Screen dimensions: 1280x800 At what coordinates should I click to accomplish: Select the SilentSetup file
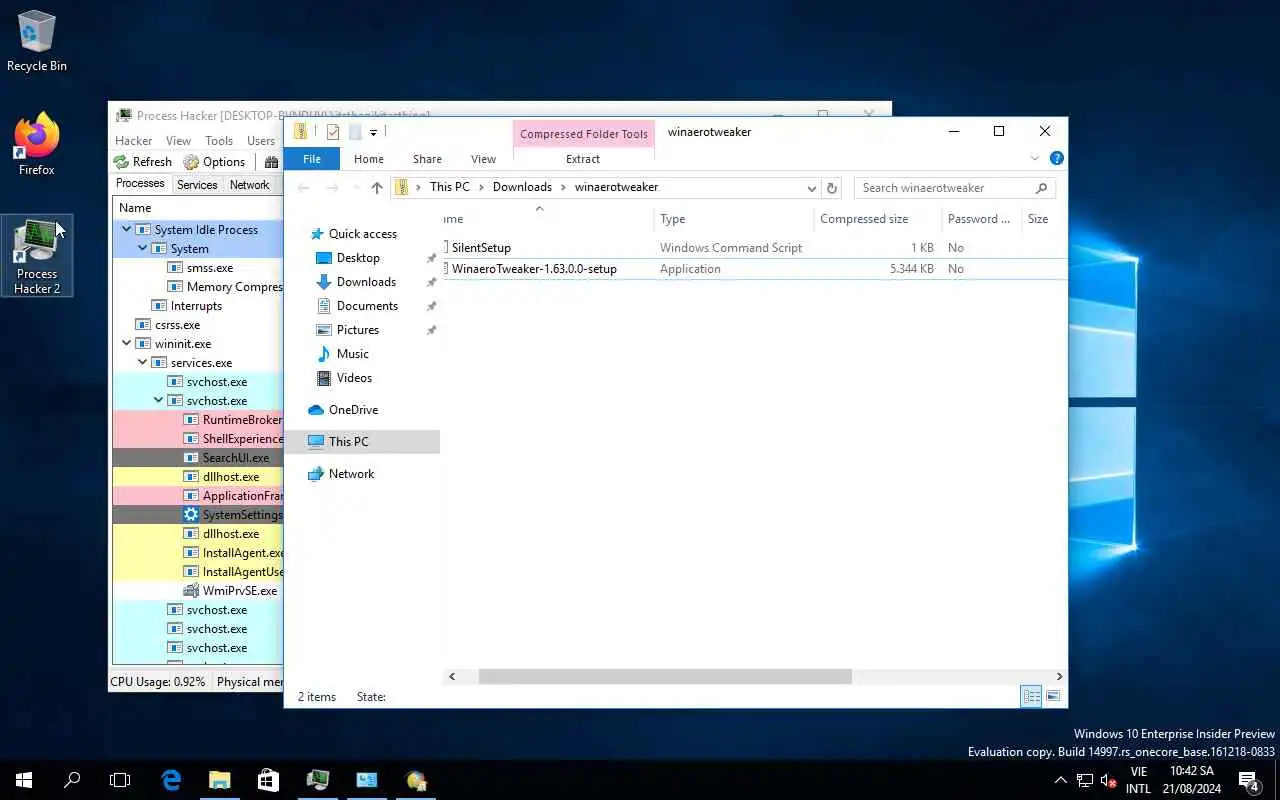481,248
